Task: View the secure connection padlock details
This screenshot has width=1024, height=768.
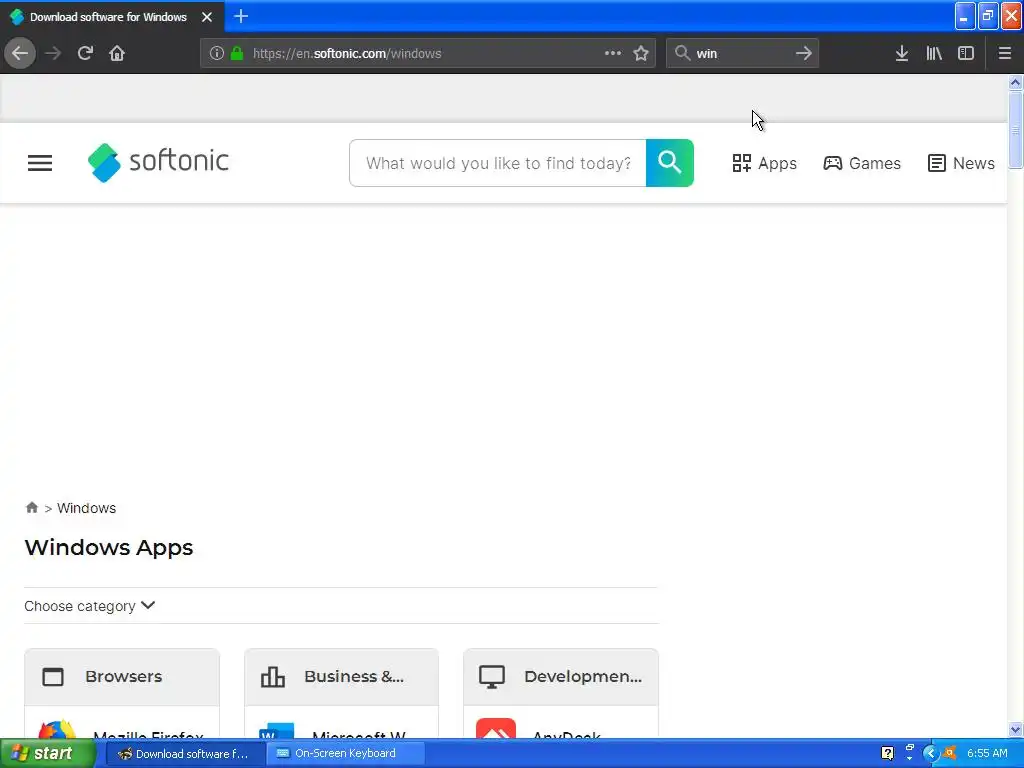Action: click(x=237, y=53)
